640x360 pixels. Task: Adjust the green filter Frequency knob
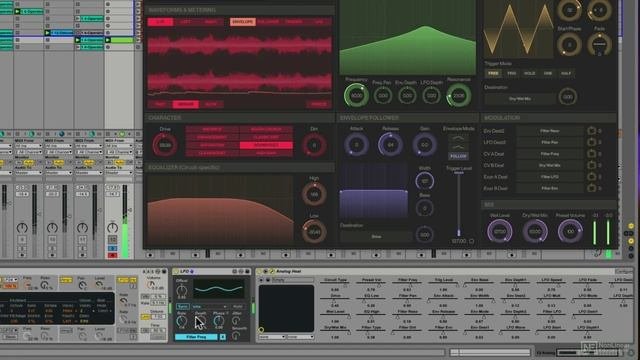point(356,96)
